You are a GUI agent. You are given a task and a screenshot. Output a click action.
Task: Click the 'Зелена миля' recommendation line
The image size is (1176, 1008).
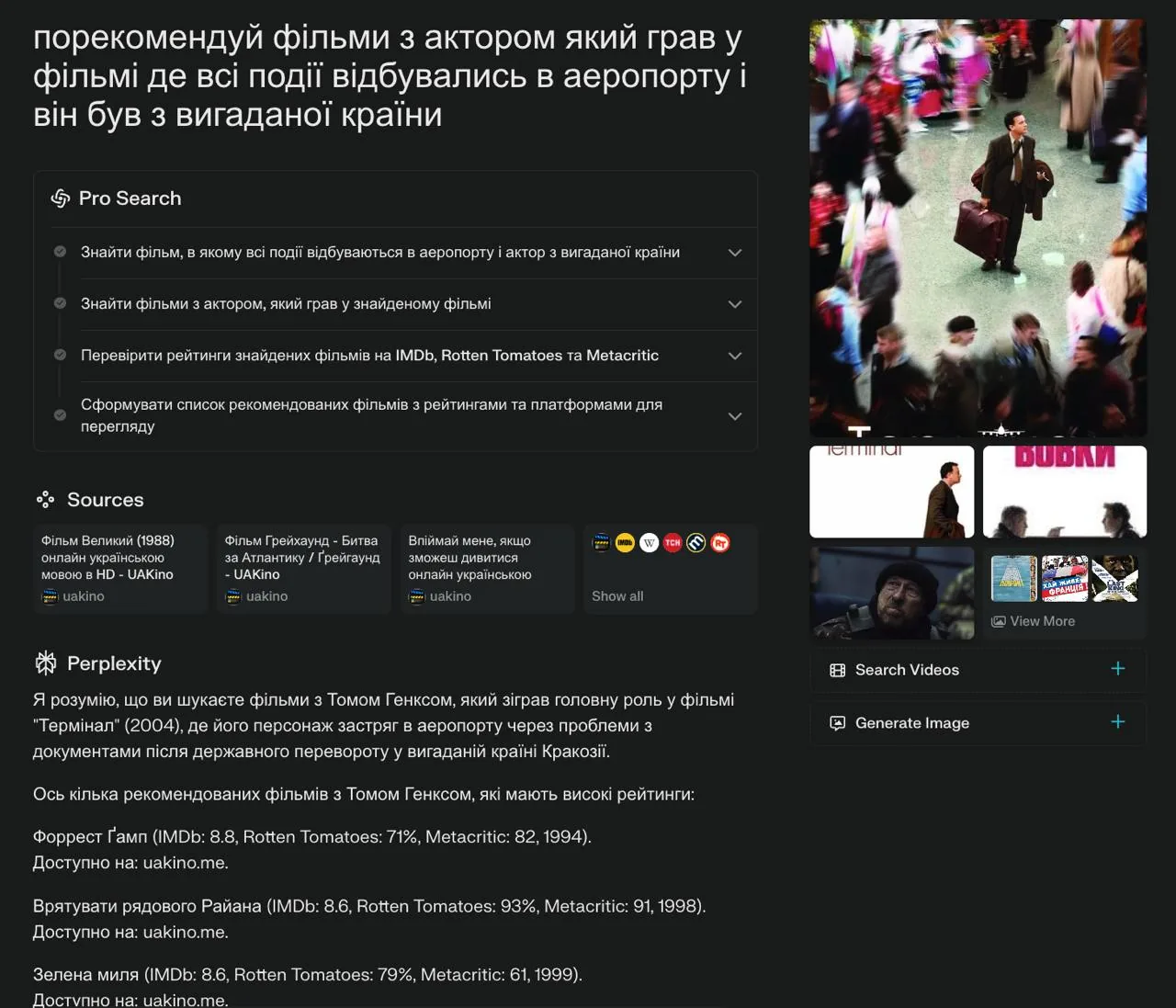click(308, 974)
